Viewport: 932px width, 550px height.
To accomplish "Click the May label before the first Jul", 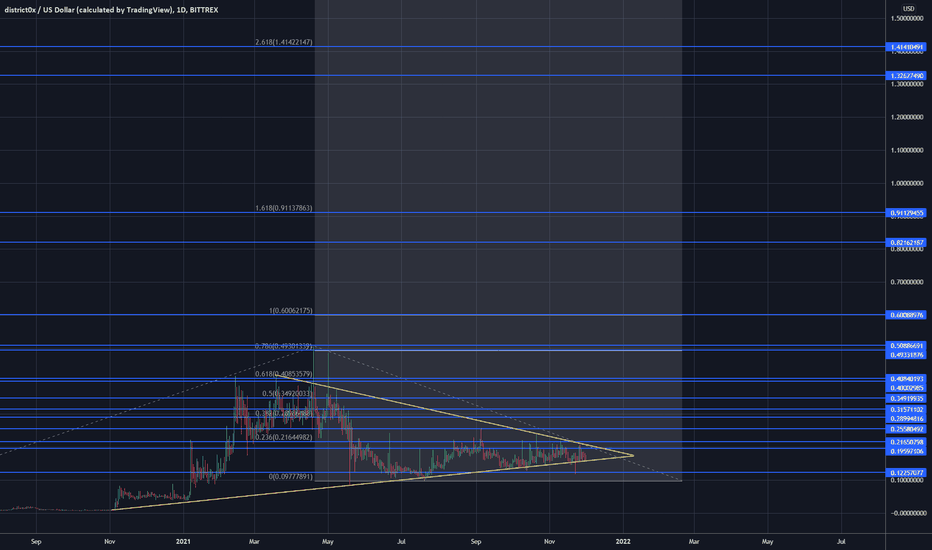I will 328,542.
